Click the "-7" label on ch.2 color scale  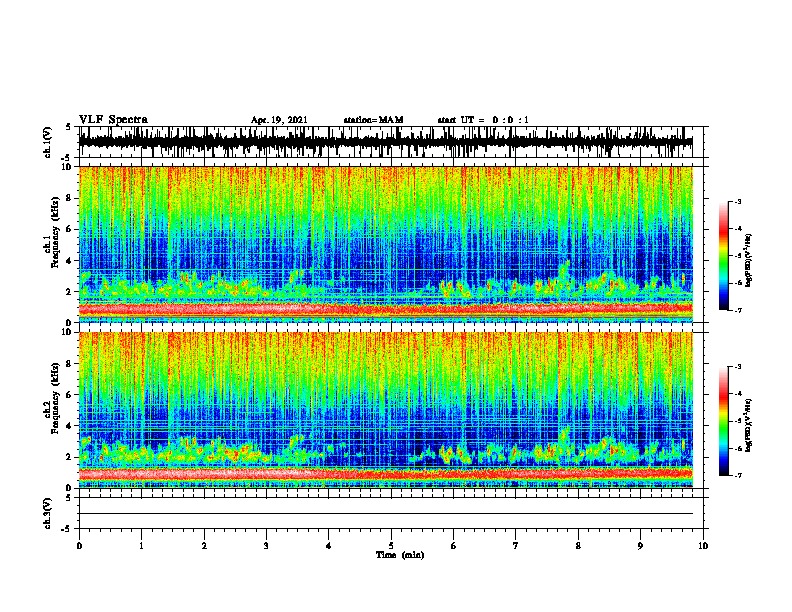coord(738,475)
